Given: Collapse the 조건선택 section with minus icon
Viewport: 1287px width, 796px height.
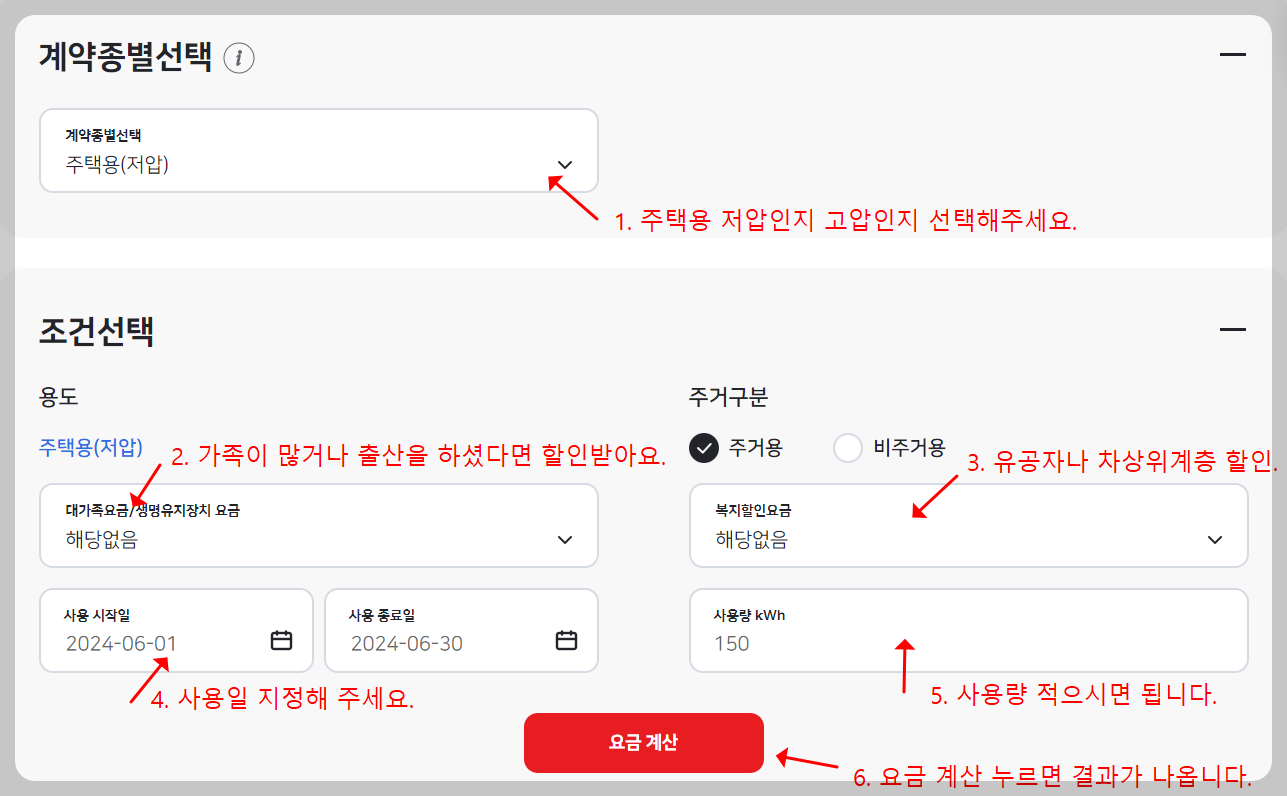Looking at the screenshot, I should tap(1235, 328).
